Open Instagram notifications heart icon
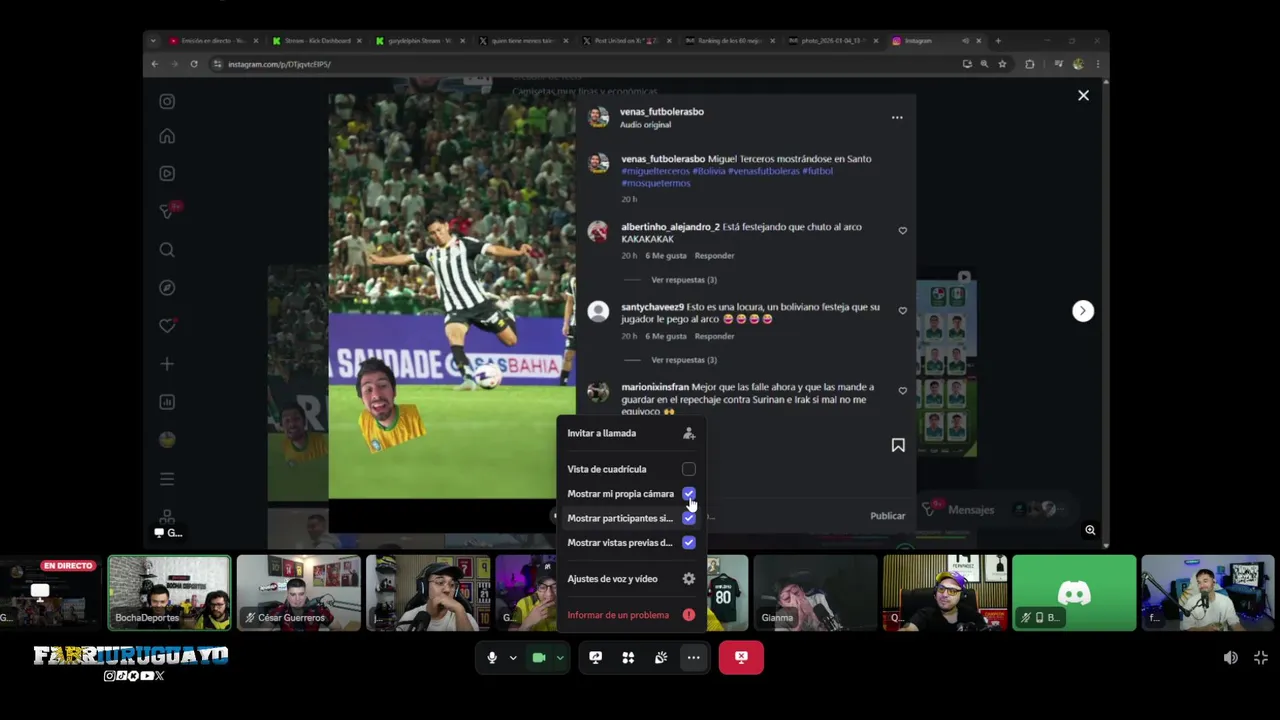Image resolution: width=1280 pixels, height=720 pixels. (167, 326)
